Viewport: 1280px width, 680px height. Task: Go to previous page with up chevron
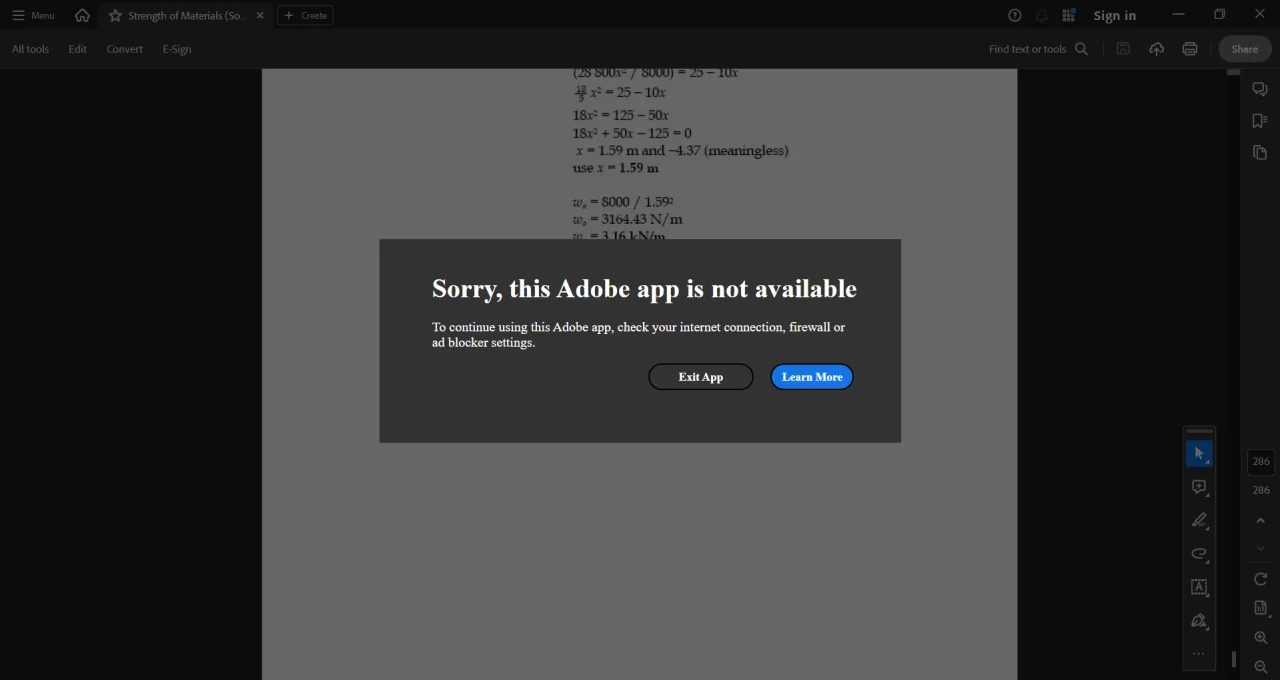tap(1261, 520)
